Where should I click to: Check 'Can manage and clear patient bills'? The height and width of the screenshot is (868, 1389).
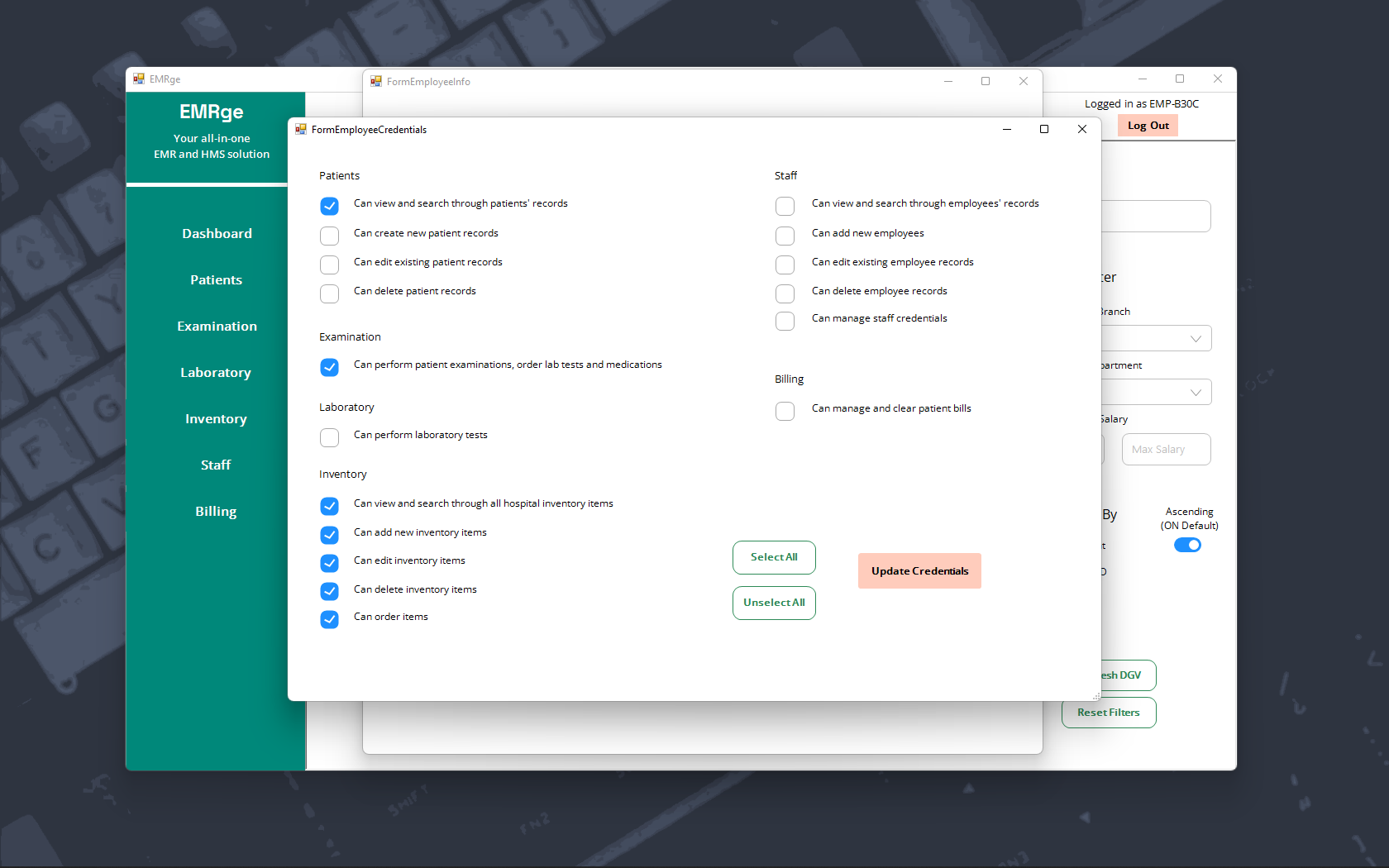click(785, 411)
